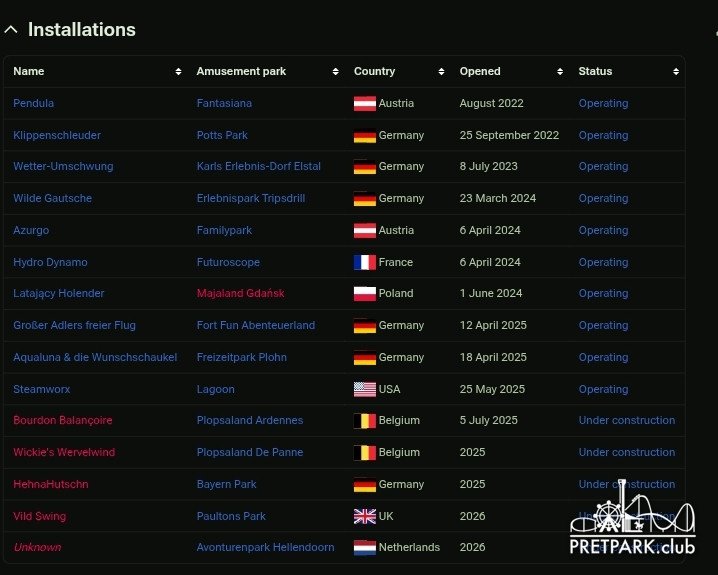Screen dimensions: 718x575
Task: Open the Futuroscope park link
Action: point(228,262)
